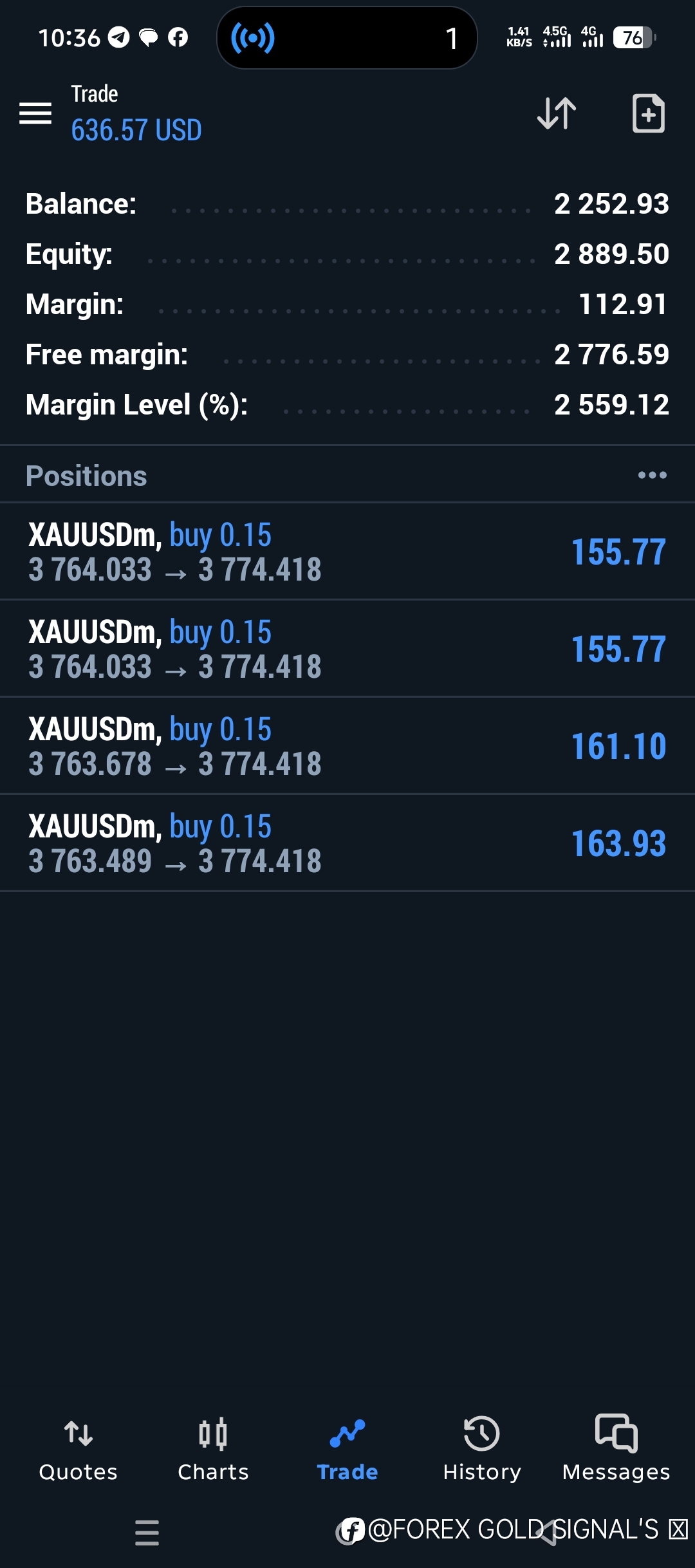
Task: Tap the Balance row value
Action: pyautogui.click(x=611, y=204)
